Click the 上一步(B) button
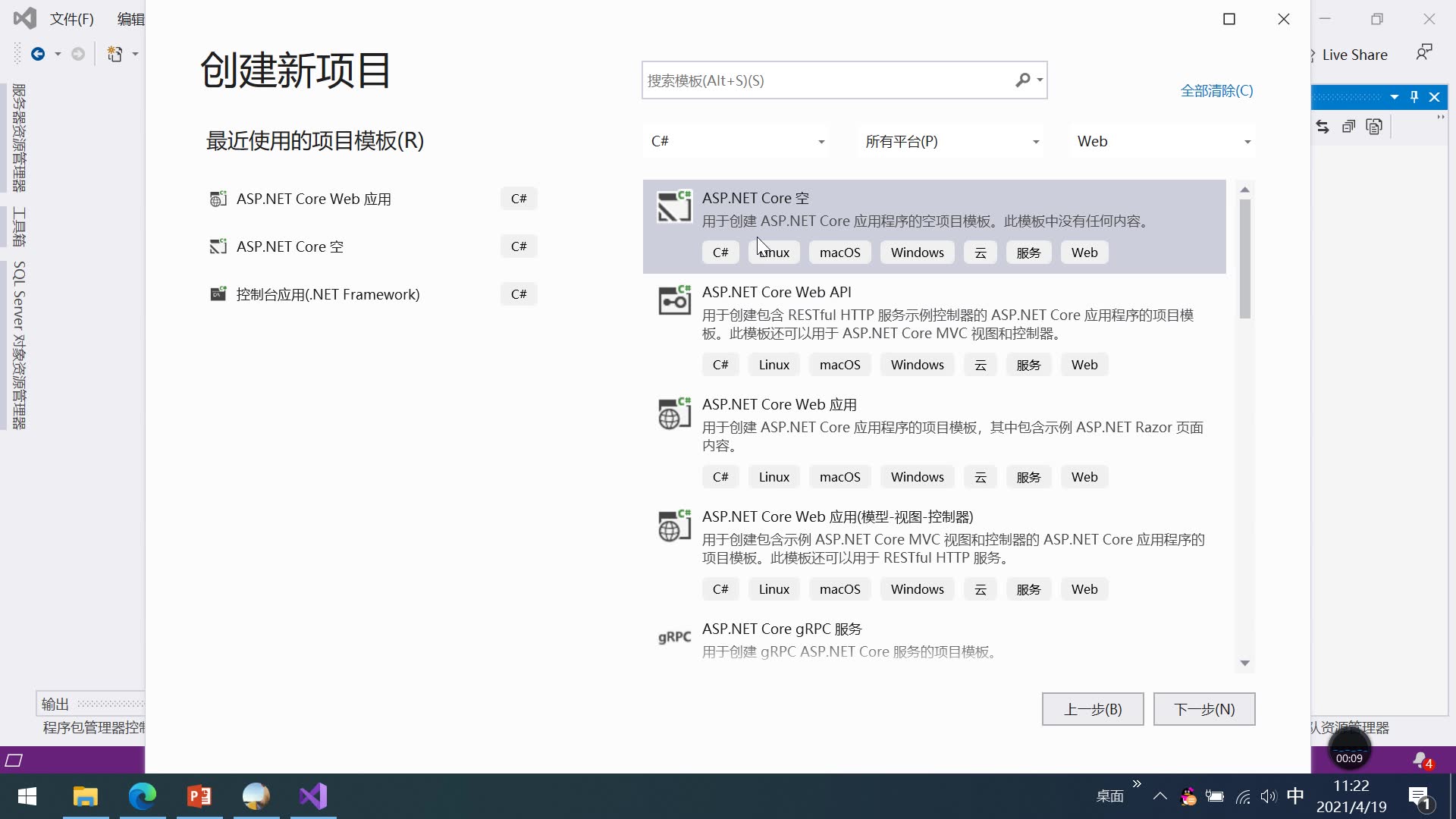Image resolution: width=1456 pixels, height=819 pixels. [1093, 709]
